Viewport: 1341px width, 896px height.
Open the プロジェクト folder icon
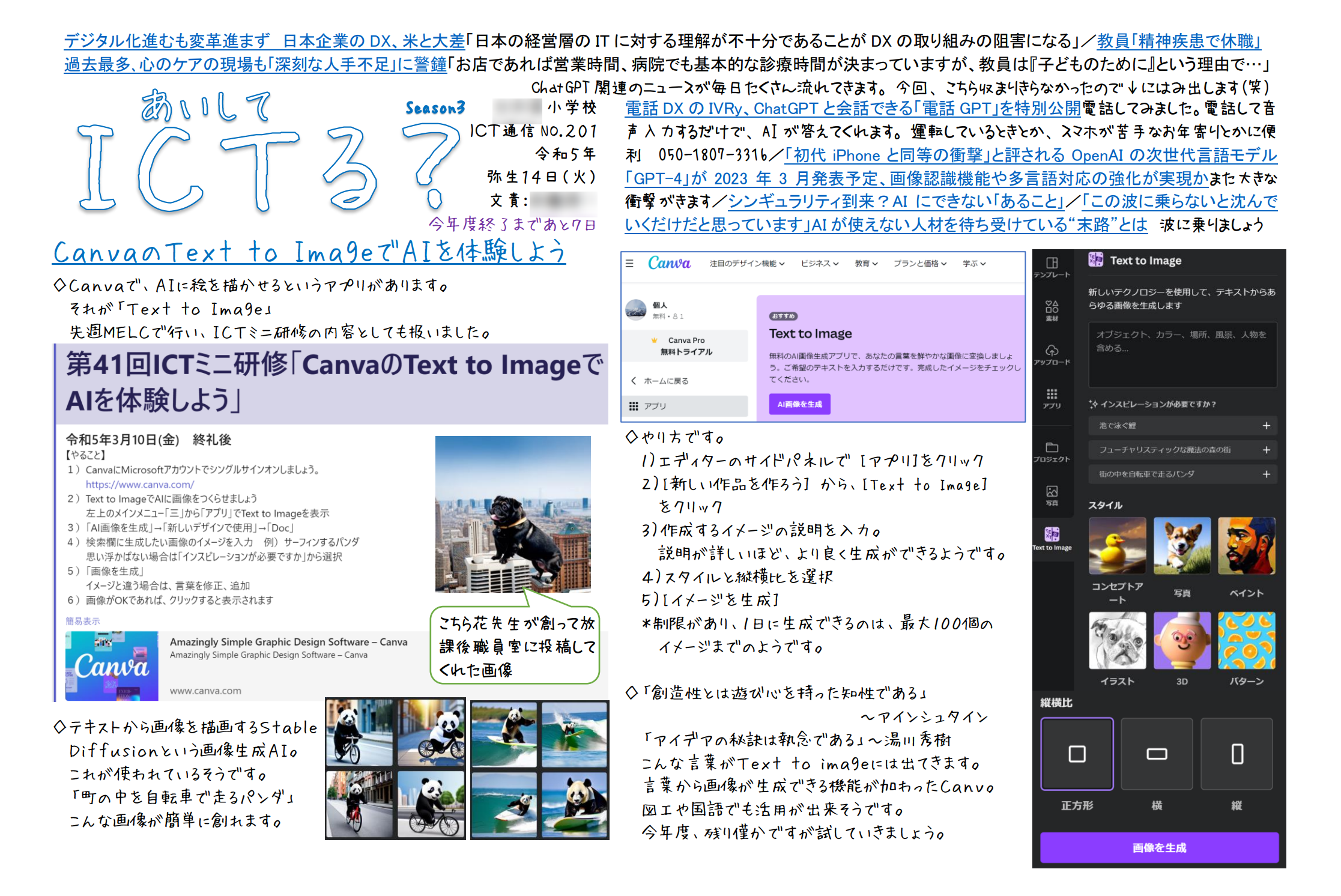(x=1052, y=452)
